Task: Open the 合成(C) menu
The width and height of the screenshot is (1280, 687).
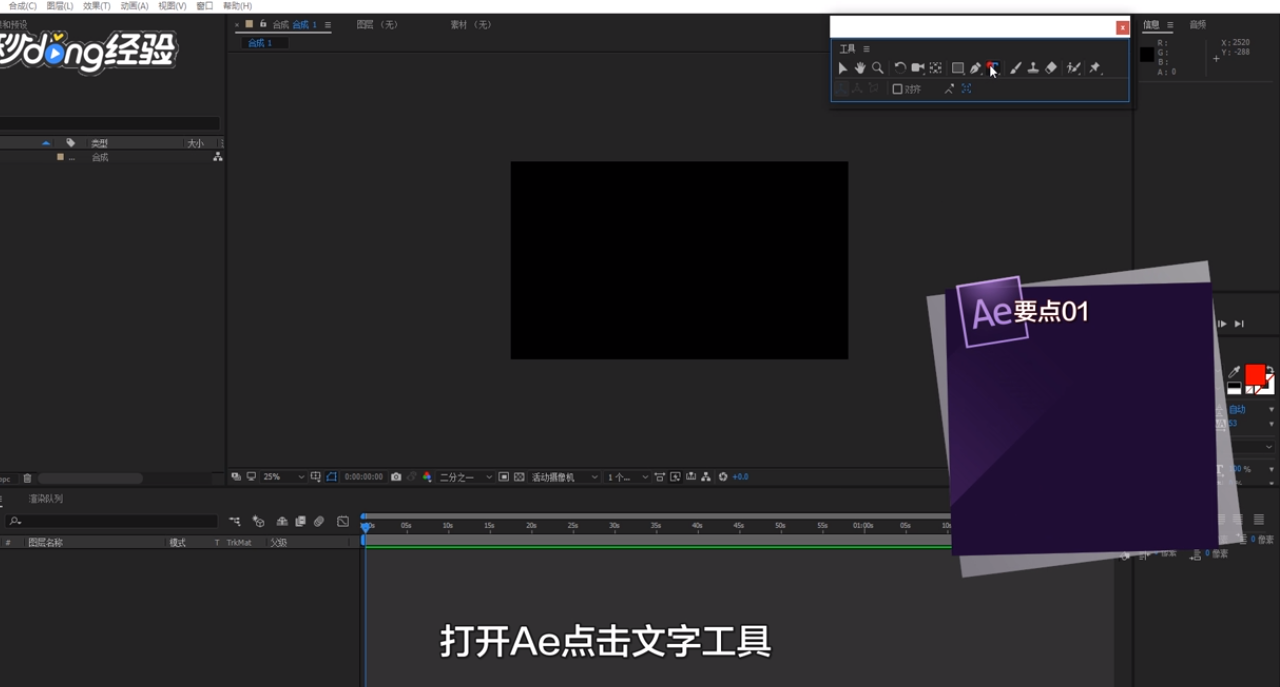Action: pos(22,6)
